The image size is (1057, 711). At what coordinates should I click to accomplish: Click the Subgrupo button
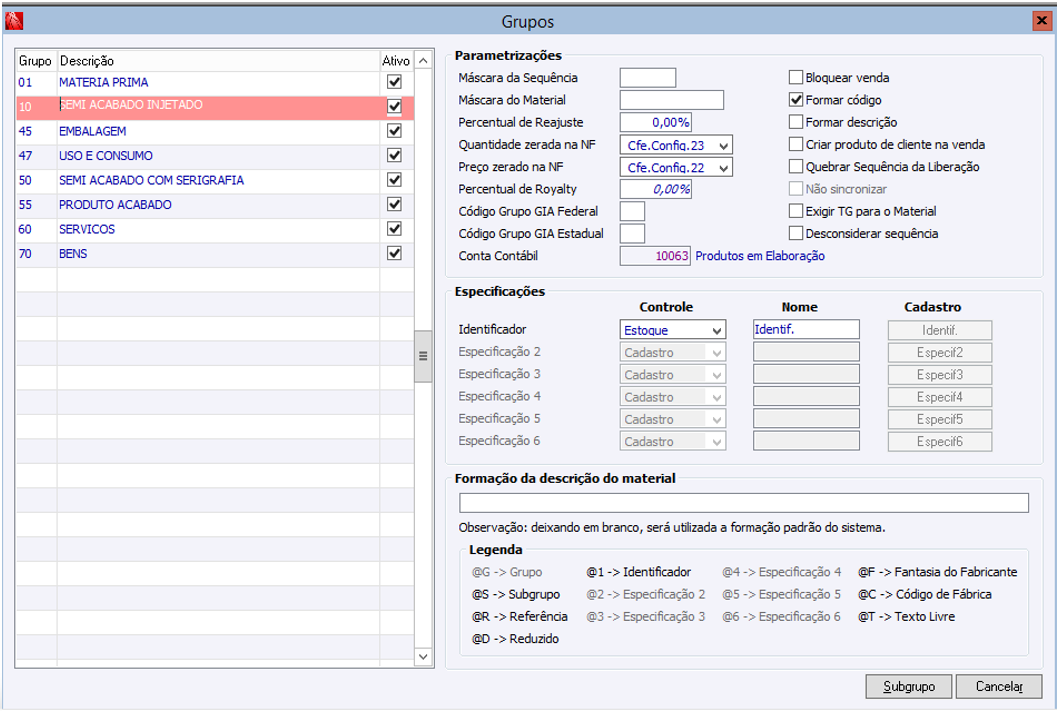(909, 686)
